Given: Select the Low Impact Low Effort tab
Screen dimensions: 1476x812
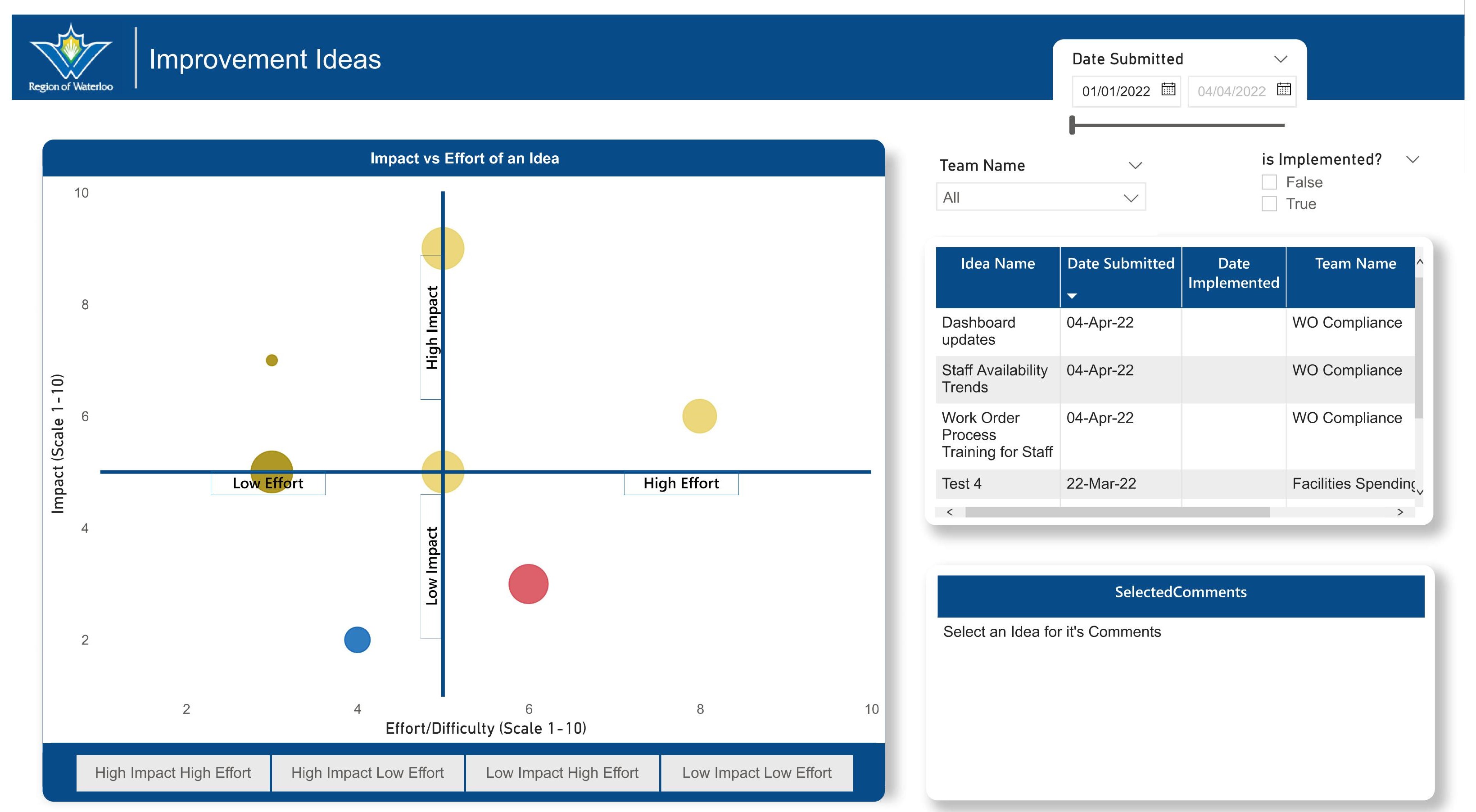Looking at the screenshot, I should pyautogui.click(x=756, y=772).
